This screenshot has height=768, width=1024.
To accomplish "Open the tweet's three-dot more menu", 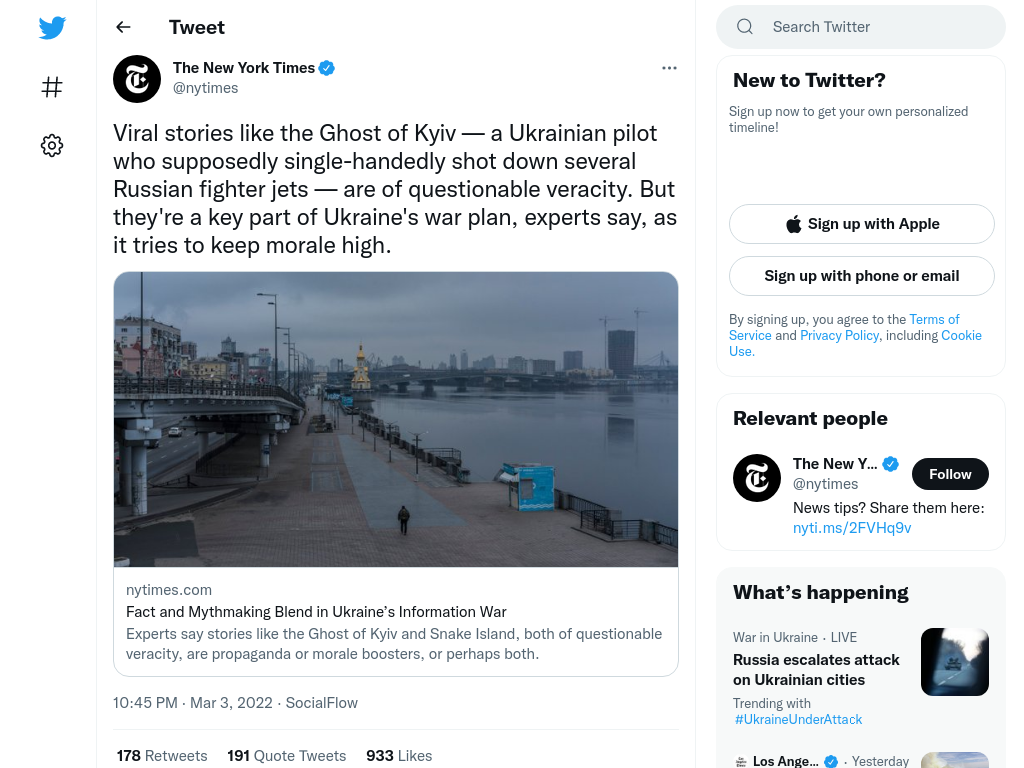I will click(669, 68).
